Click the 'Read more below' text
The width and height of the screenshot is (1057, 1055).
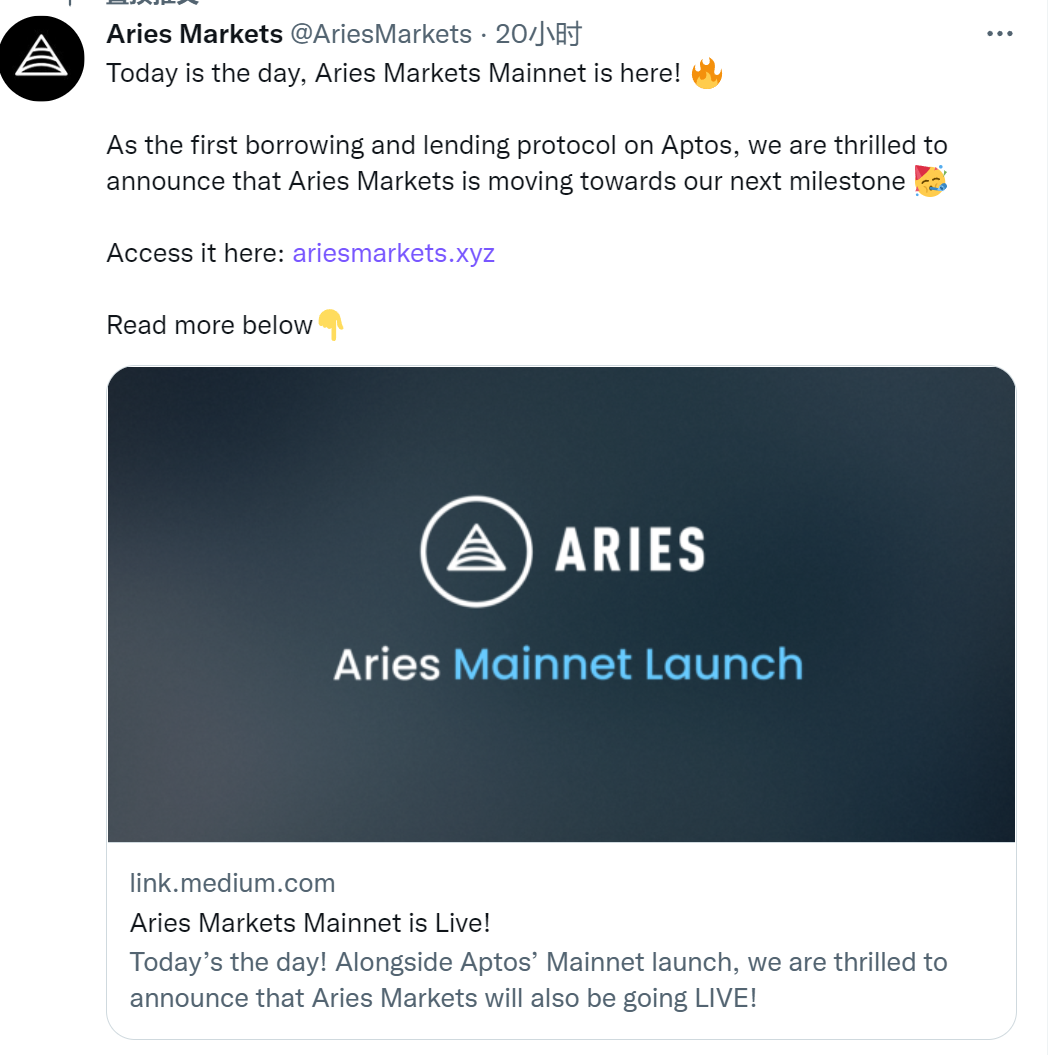209,325
